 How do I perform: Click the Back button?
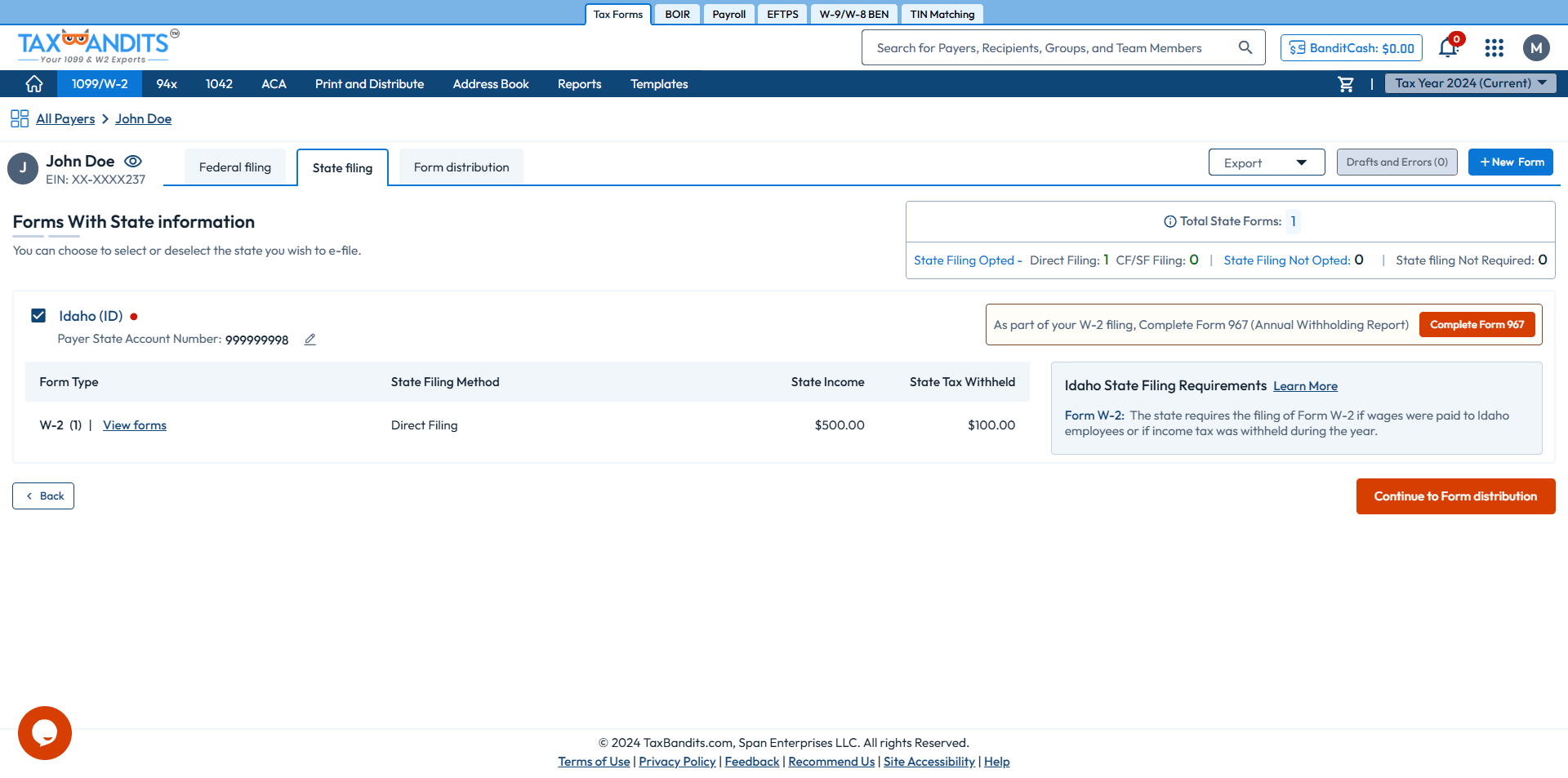pyautogui.click(x=43, y=496)
